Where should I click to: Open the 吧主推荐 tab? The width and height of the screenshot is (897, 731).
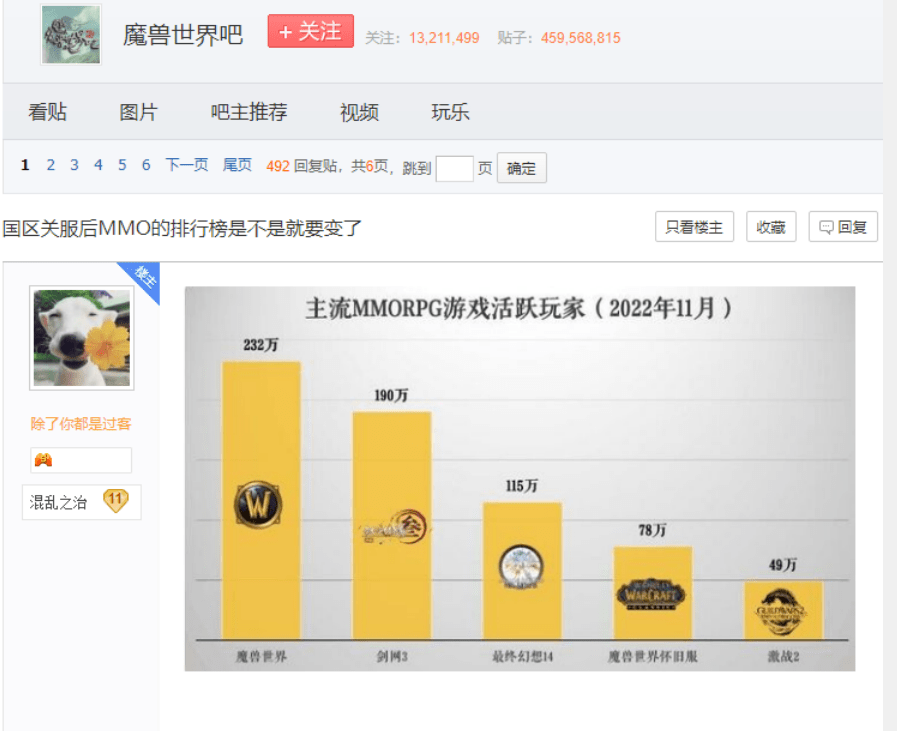[249, 112]
